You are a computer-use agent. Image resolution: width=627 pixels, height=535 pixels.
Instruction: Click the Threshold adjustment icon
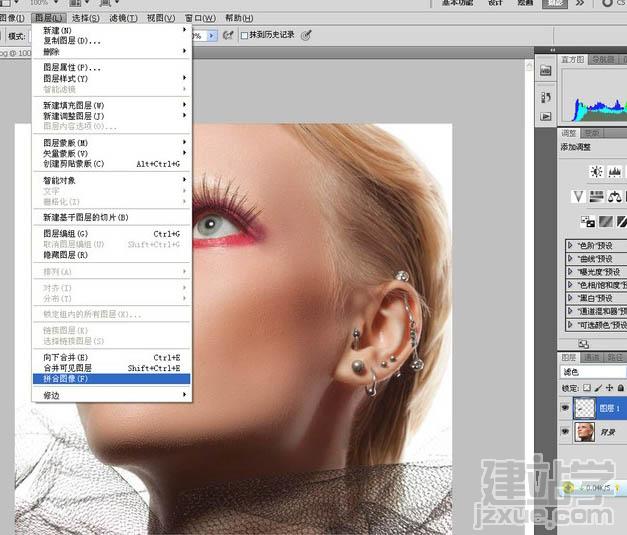[622, 222]
